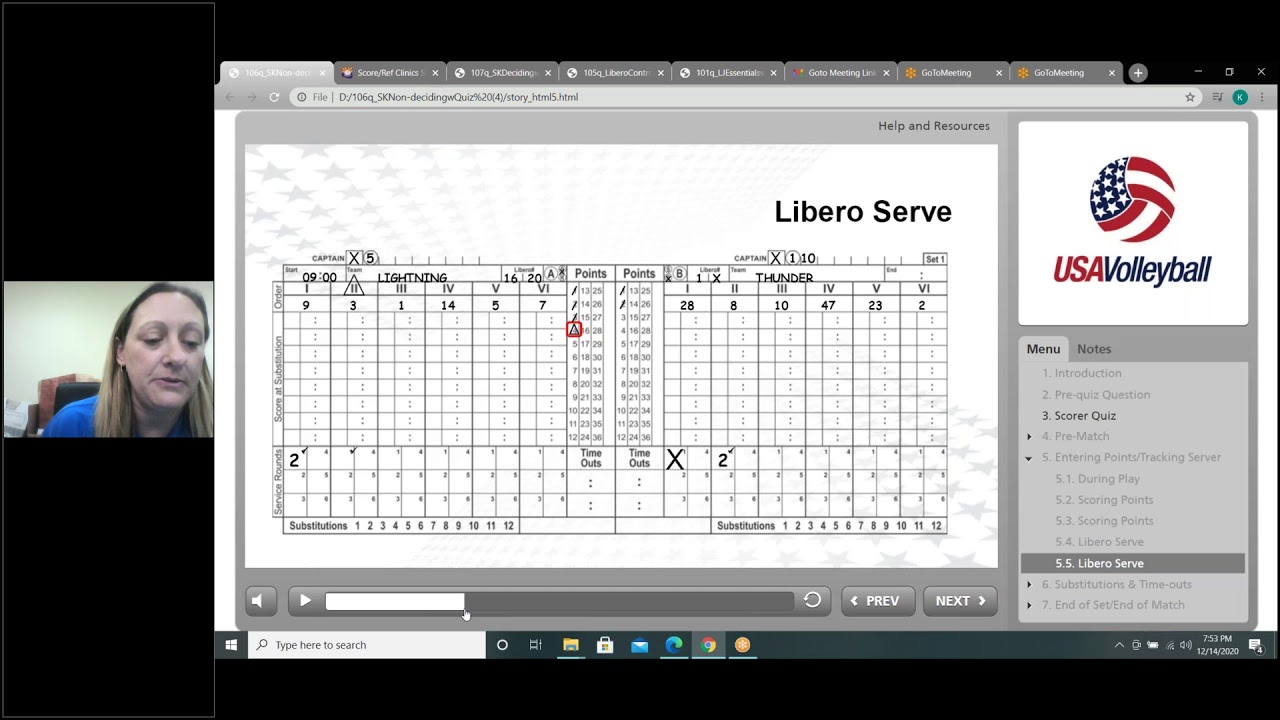This screenshot has width=1280, height=720.
Task: Advance to the next slide with NEXT
Action: point(960,601)
